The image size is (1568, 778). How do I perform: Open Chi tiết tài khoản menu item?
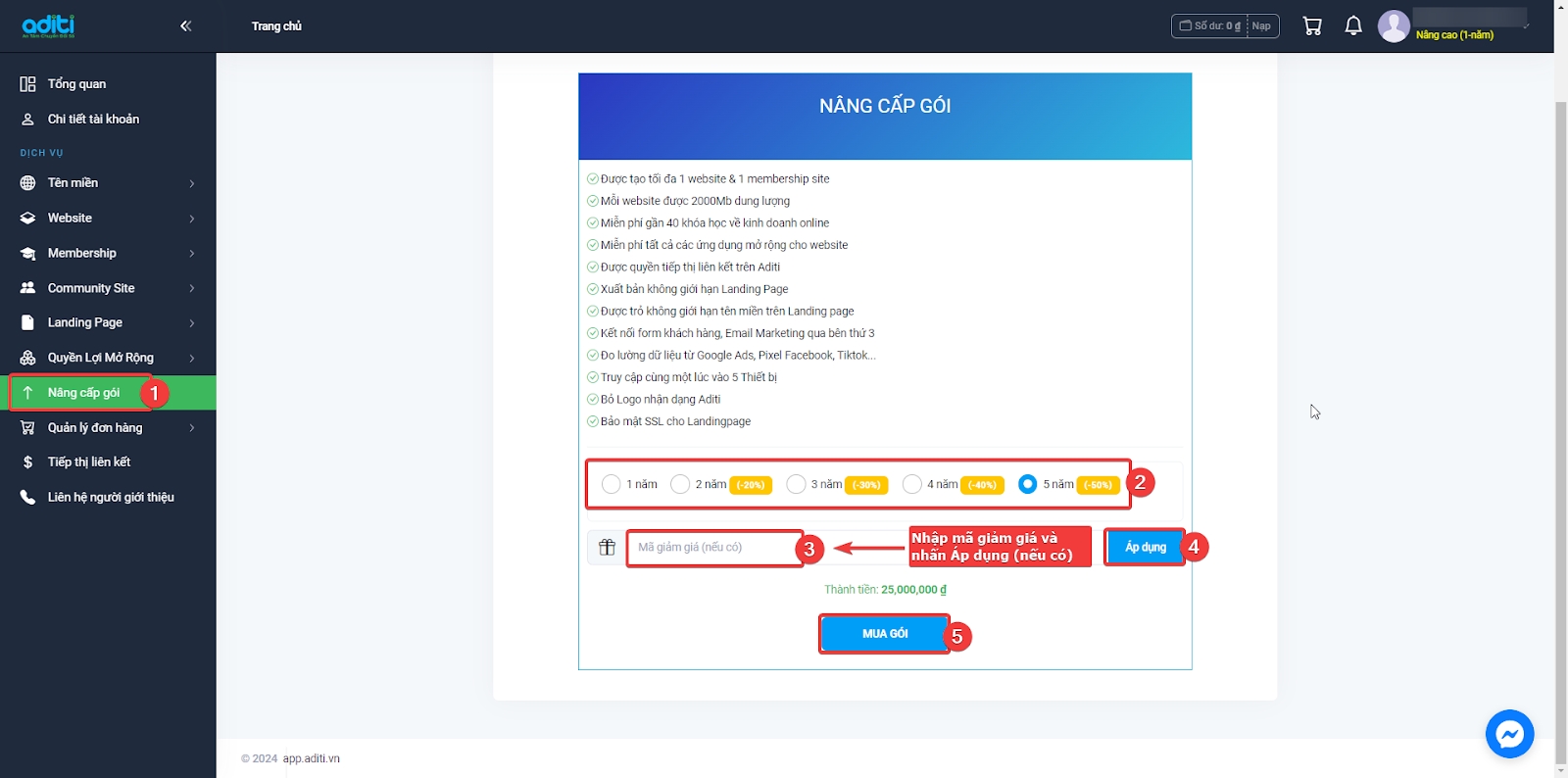93,120
